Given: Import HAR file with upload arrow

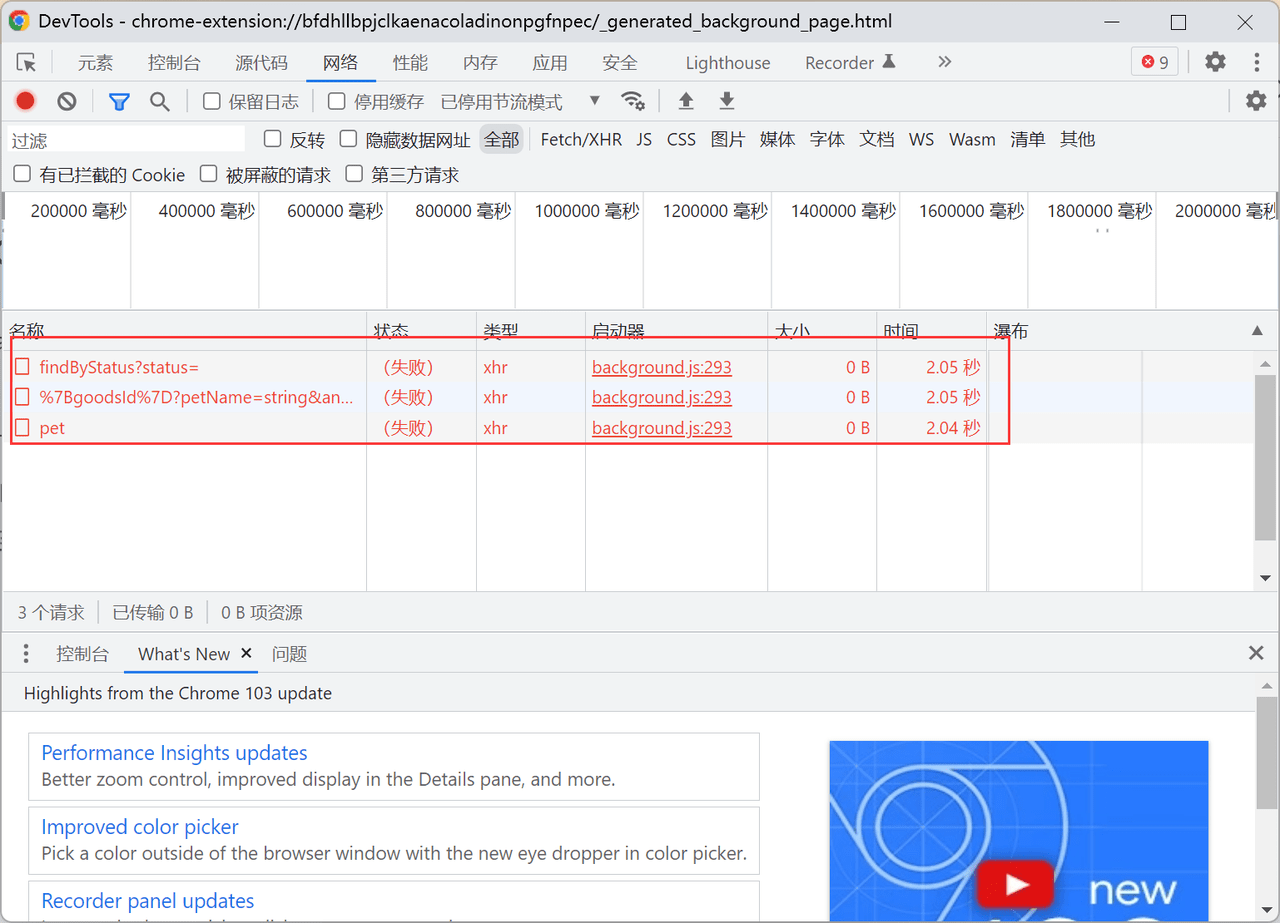Looking at the screenshot, I should (686, 101).
